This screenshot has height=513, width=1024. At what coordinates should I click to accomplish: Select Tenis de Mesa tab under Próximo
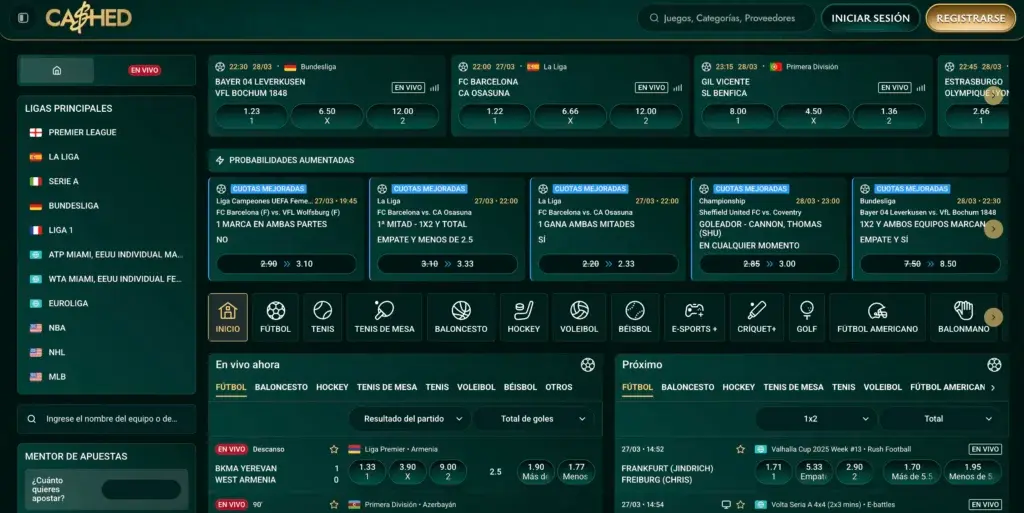click(793, 387)
